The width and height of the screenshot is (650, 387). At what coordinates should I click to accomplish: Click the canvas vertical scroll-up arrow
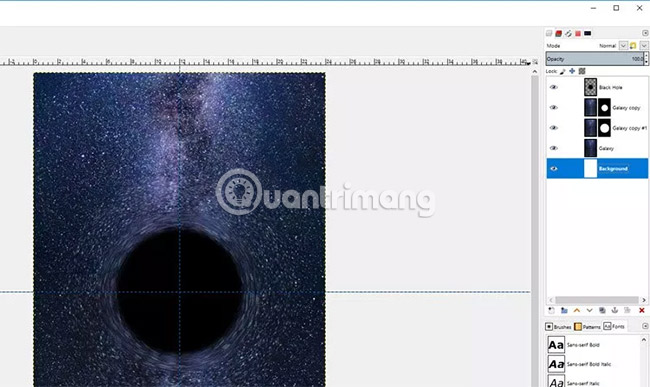pyautogui.click(x=535, y=72)
